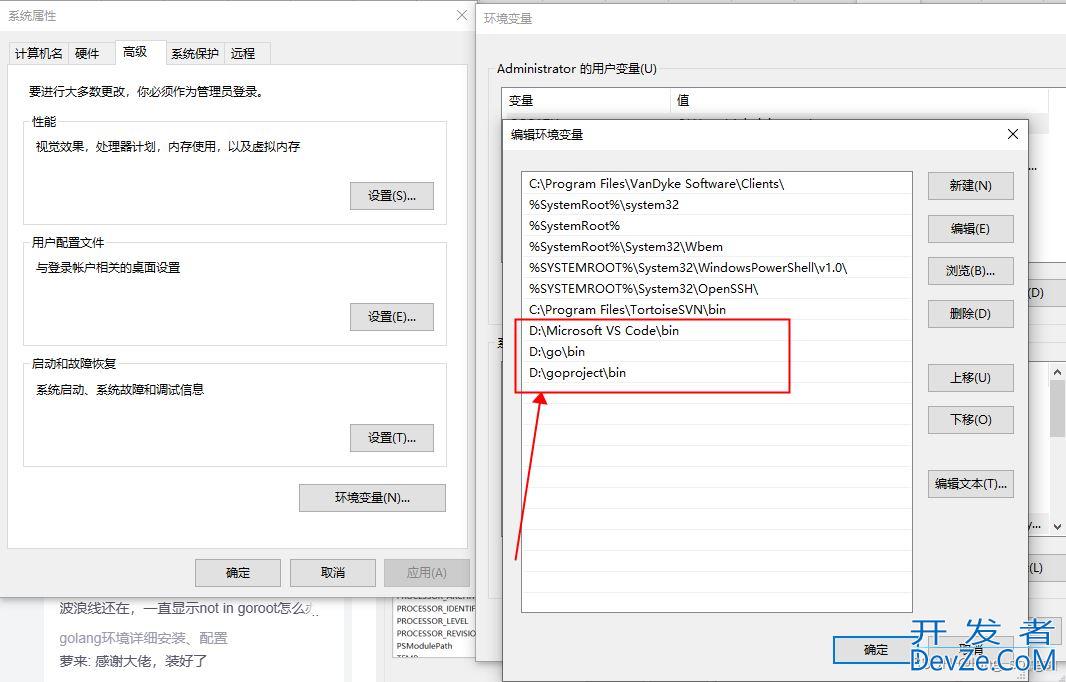
Task: Click the 变量 column header
Action: (x=586, y=101)
